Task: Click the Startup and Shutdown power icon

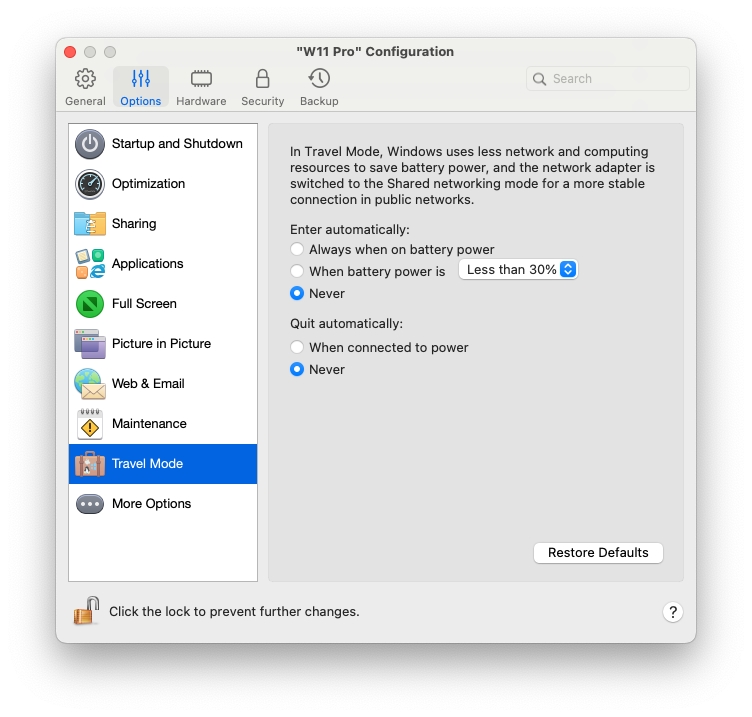Action: click(x=90, y=144)
